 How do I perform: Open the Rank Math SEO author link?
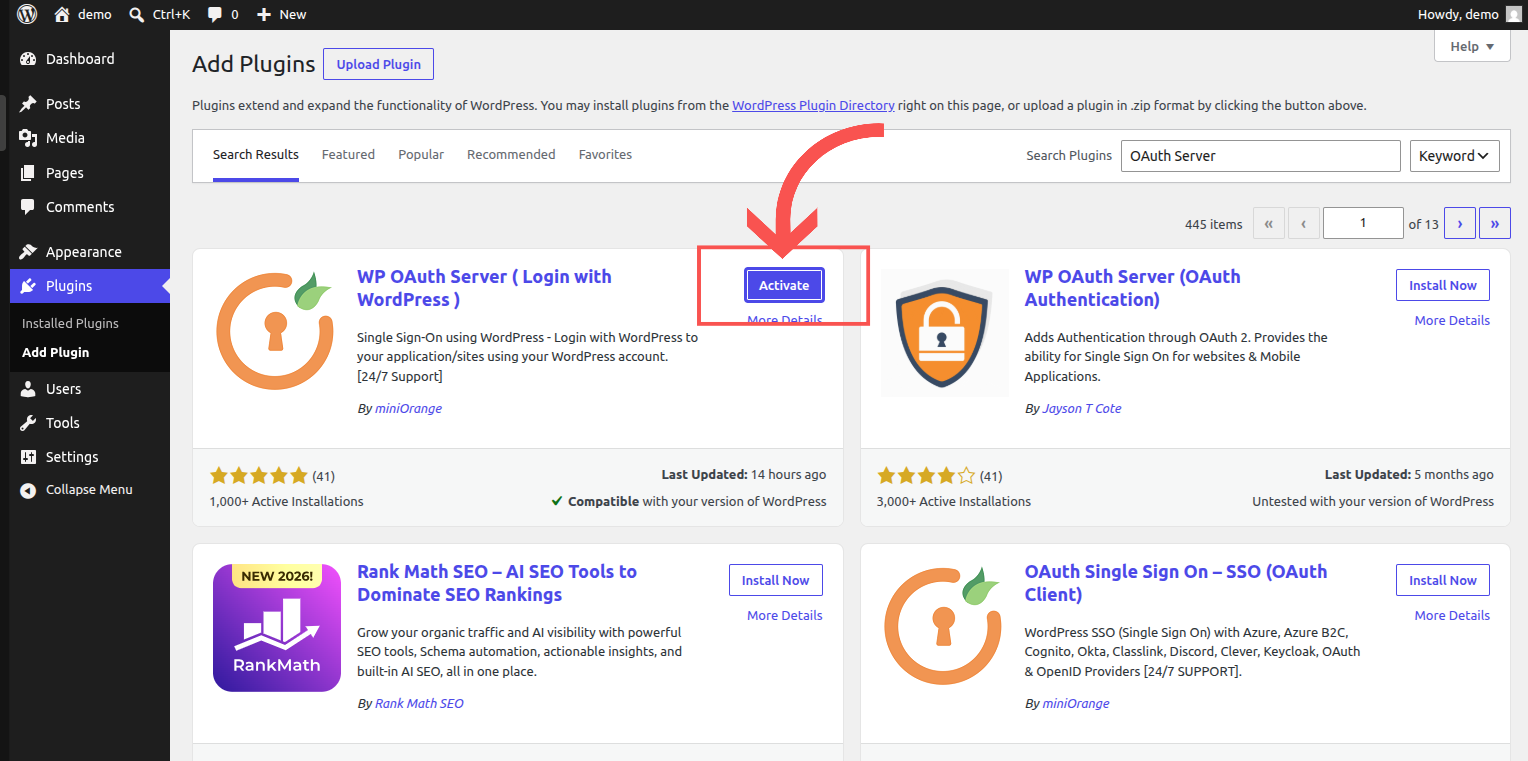[x=419, y=703]
